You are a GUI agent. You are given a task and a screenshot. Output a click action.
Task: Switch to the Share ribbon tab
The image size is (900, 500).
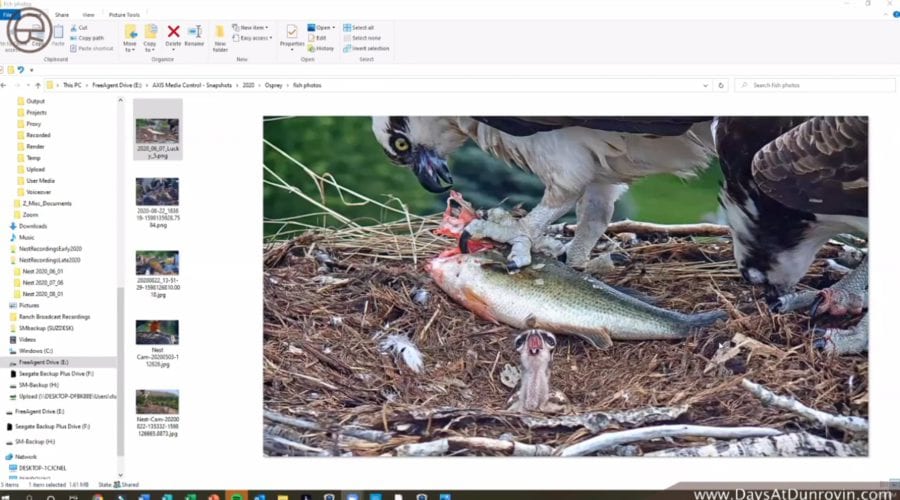(x=62, y=14)
